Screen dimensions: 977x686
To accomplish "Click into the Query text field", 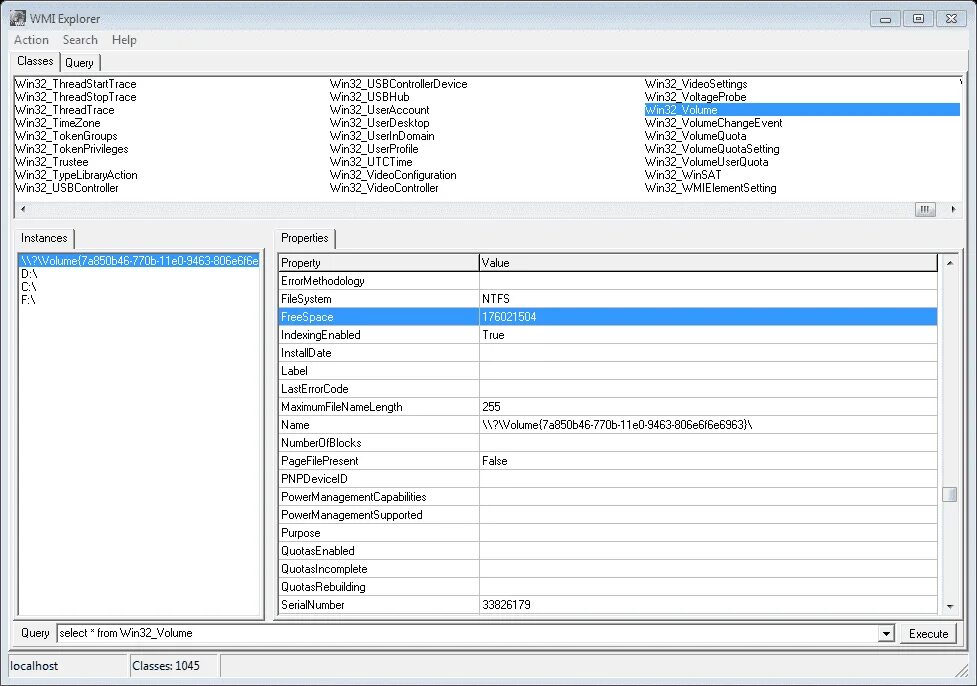I will click(467, 634).
